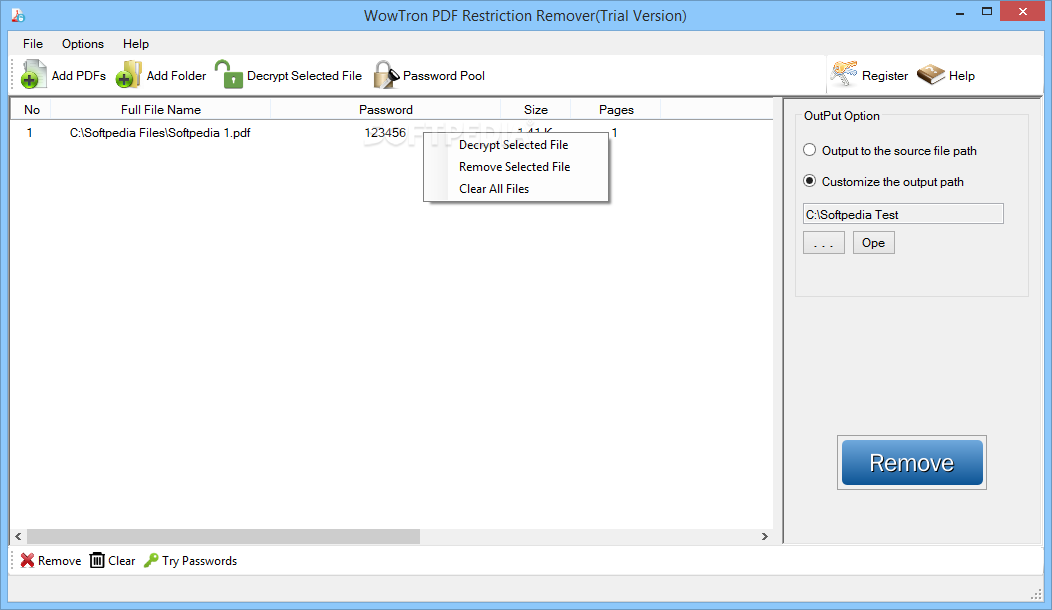Click the Ope button beside browse
The width and height of the screenshot is (1052, 610).
pyautogui.click(x=874, y=243)
